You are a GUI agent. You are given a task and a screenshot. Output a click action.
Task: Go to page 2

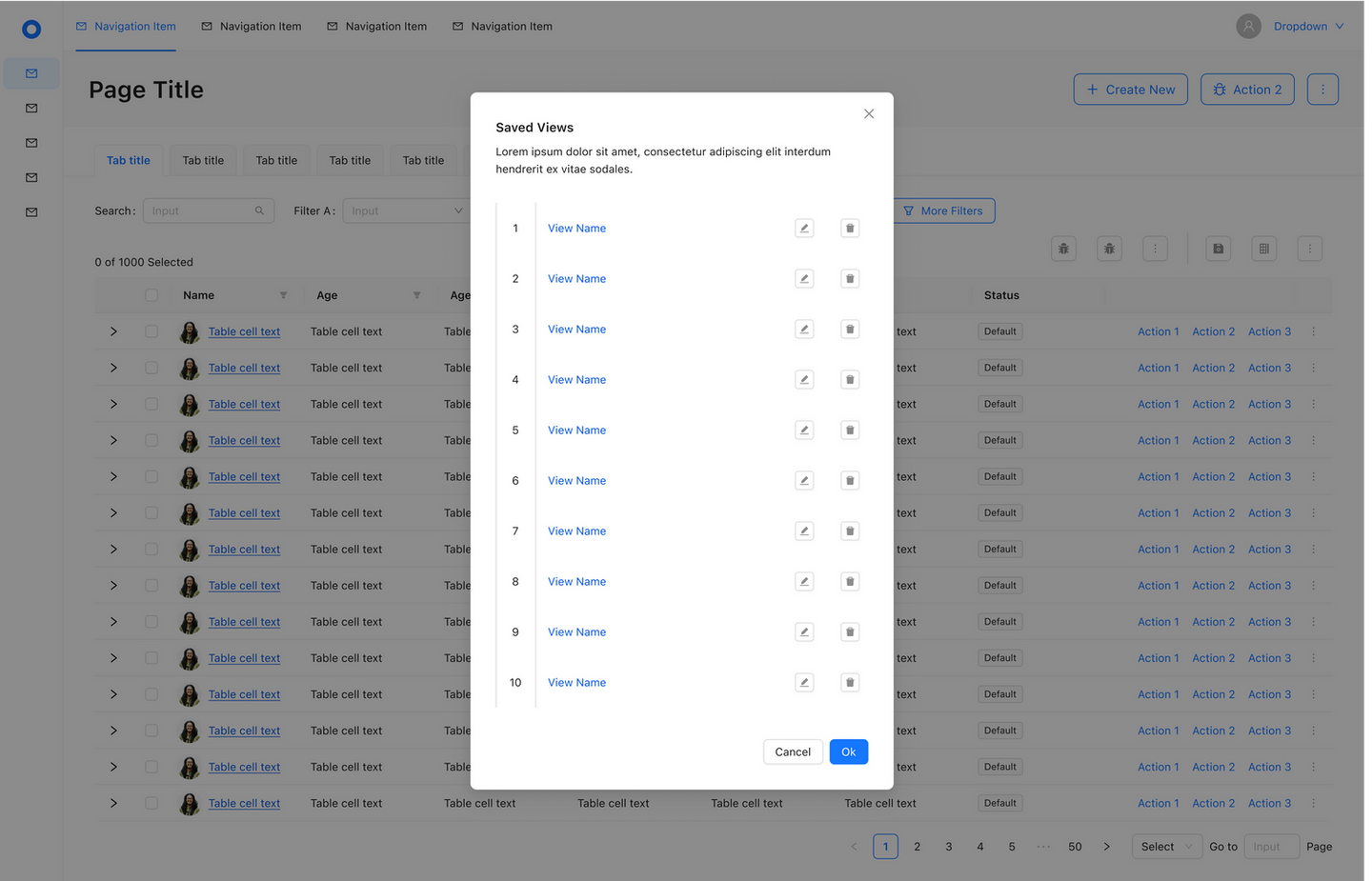point(917,847)
